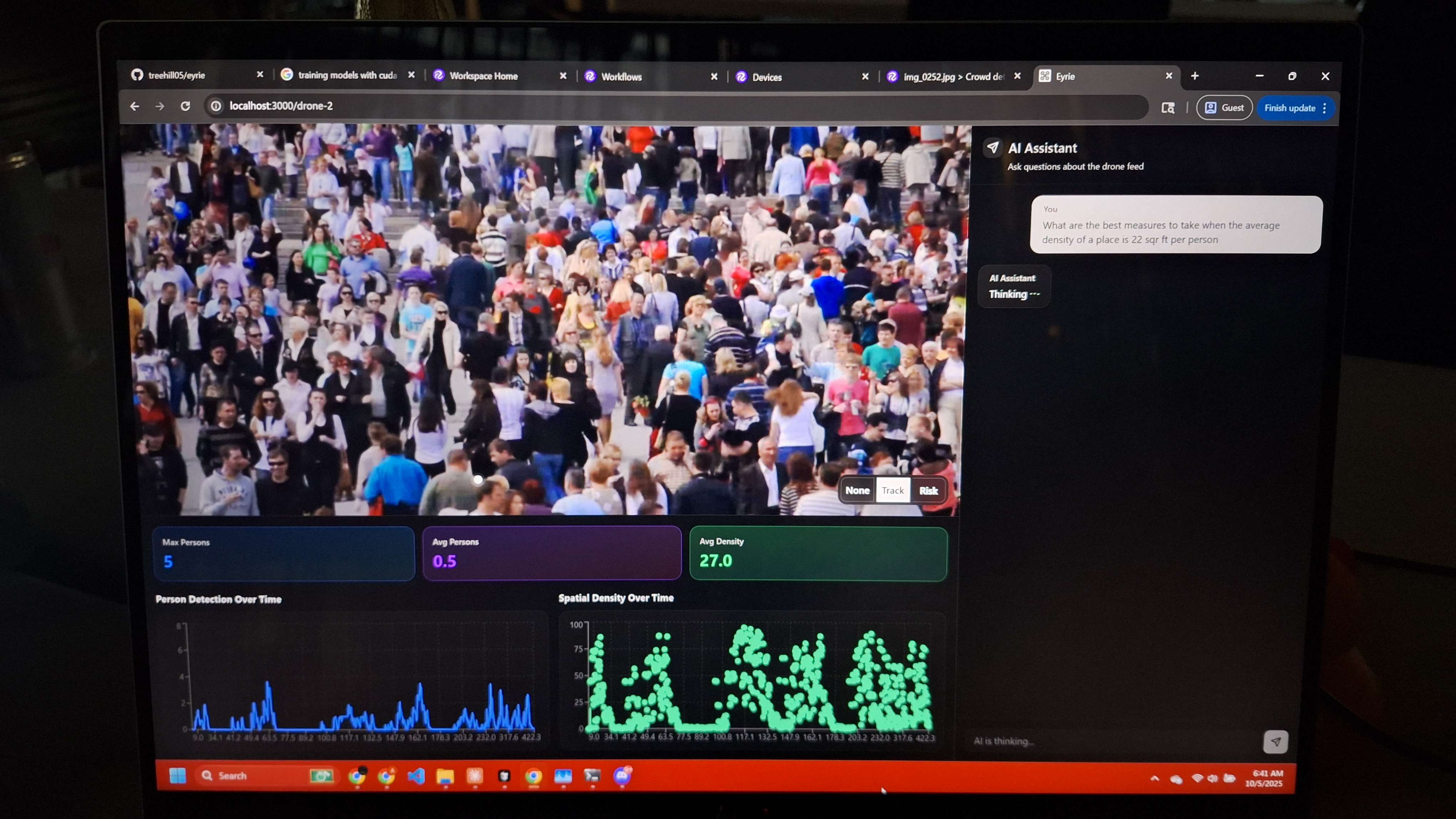Open the Finish update menu dots

(1324, 108)
